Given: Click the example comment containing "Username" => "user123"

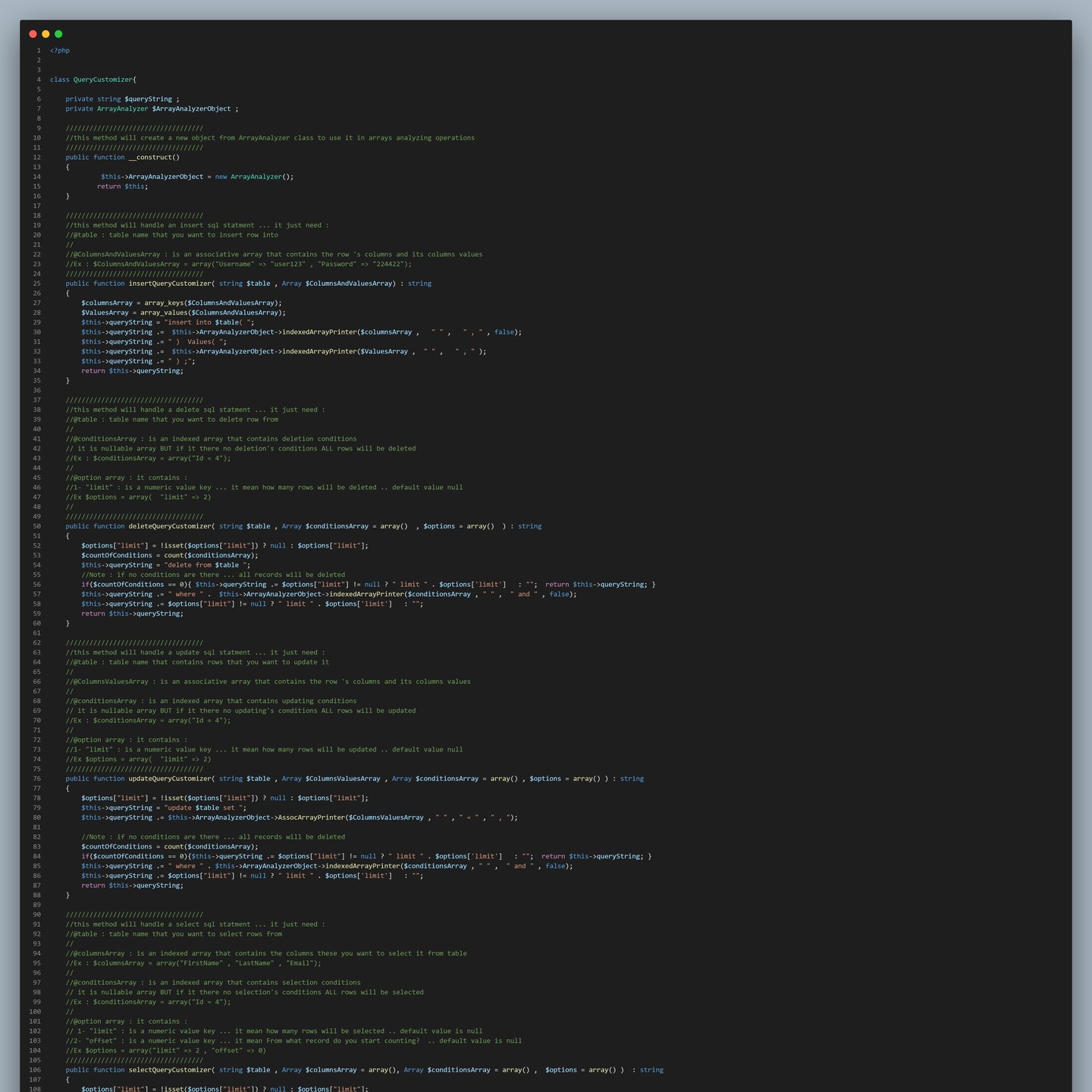Looking at the screenshot, I should pyautogui.click(x=239, y=265).
